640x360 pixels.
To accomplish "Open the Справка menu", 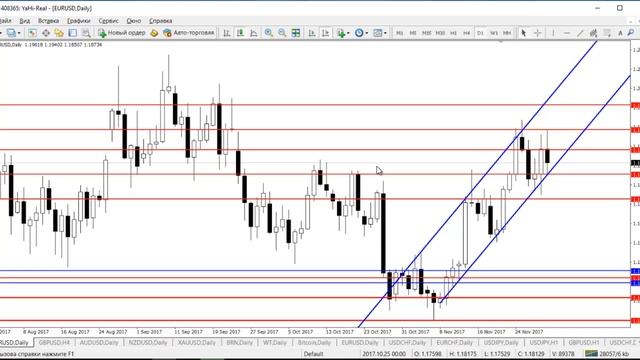I will (160, 20).
